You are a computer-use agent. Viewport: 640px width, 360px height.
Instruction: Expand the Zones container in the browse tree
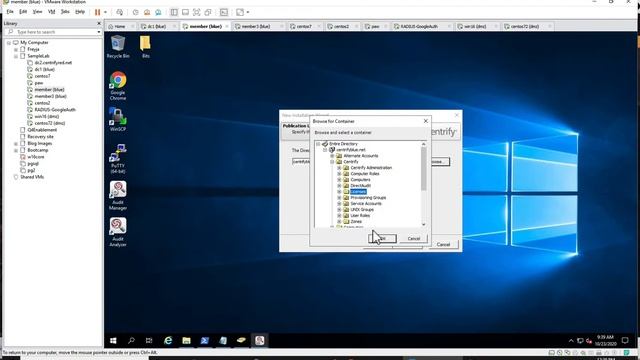tap(339, 222)
